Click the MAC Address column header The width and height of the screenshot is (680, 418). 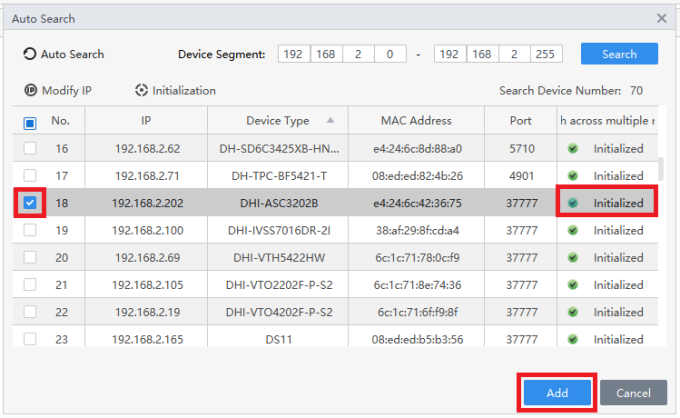(x=416, y=121)
